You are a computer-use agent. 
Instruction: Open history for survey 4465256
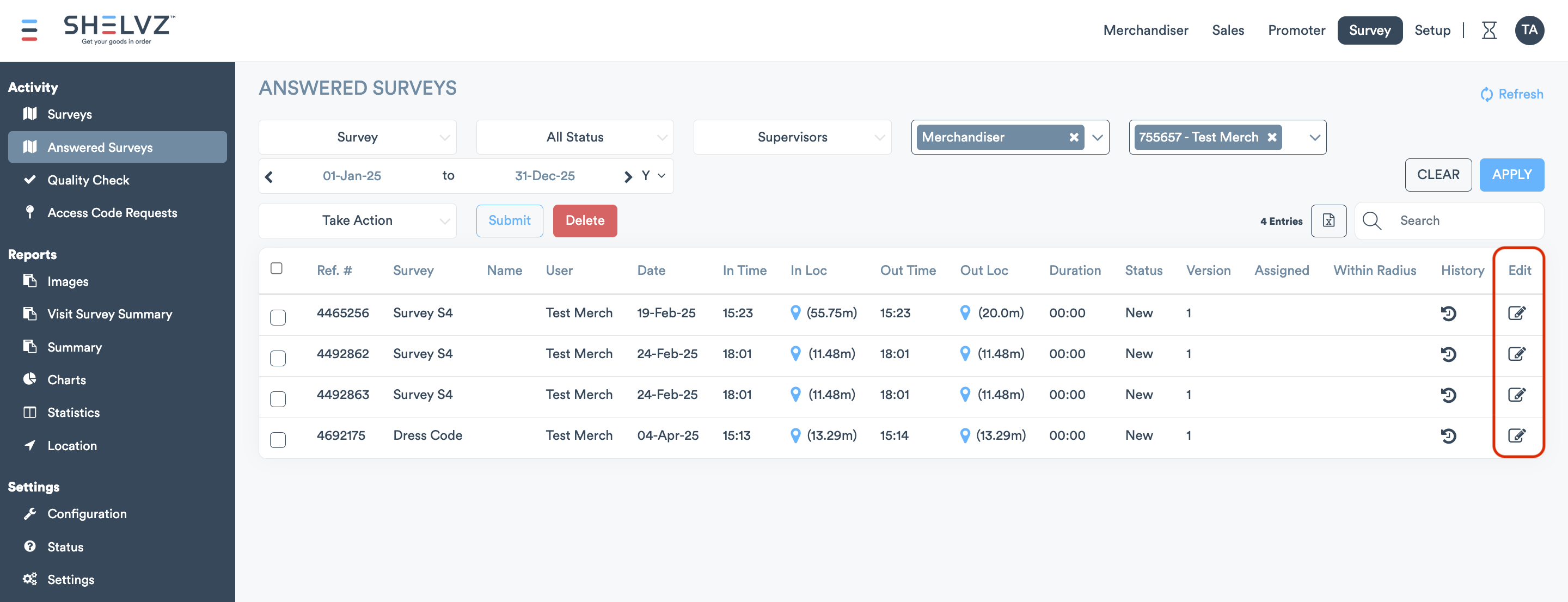pos(1448,314)
